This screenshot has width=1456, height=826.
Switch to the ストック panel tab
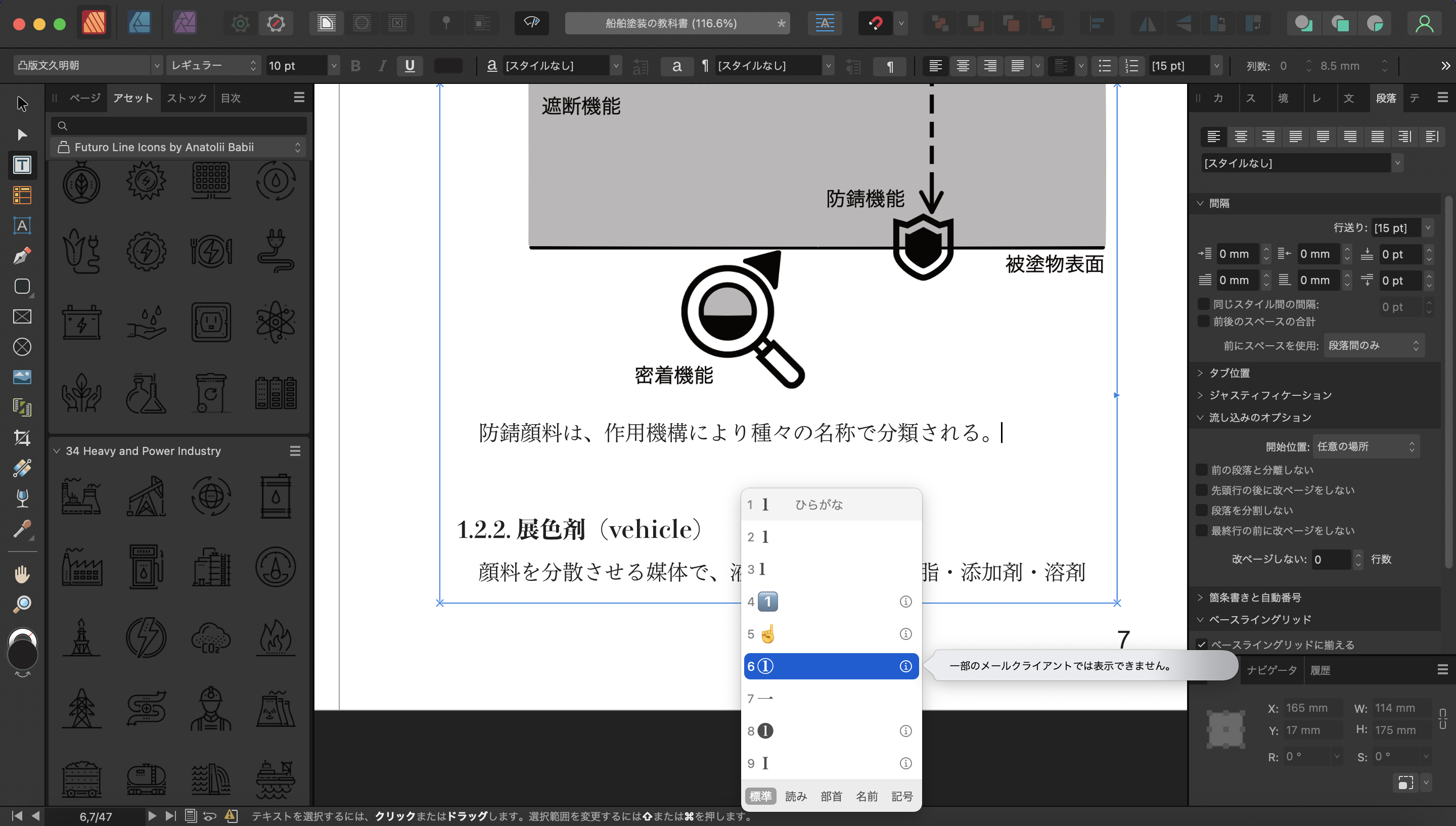point(187,98)
